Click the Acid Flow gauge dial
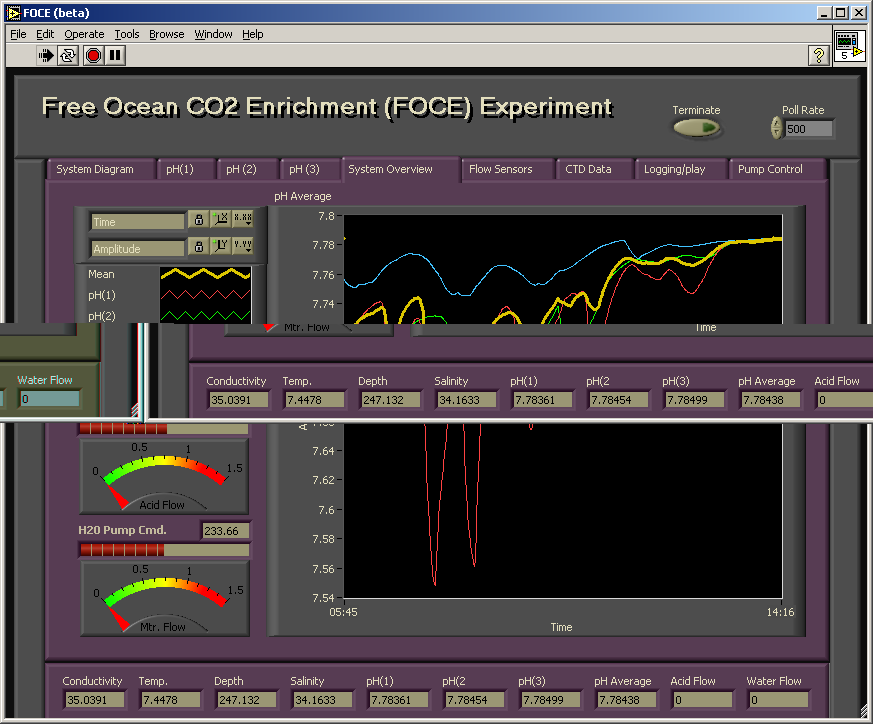 164,476
